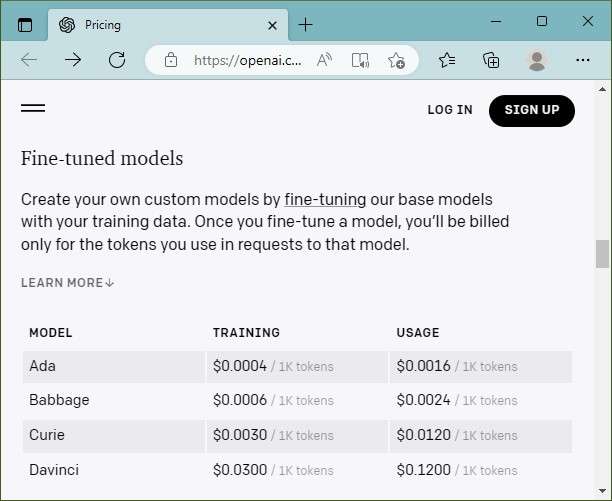Click the TRAINING column header
This screenshot has height=501, width=612.
pos(246,332)
